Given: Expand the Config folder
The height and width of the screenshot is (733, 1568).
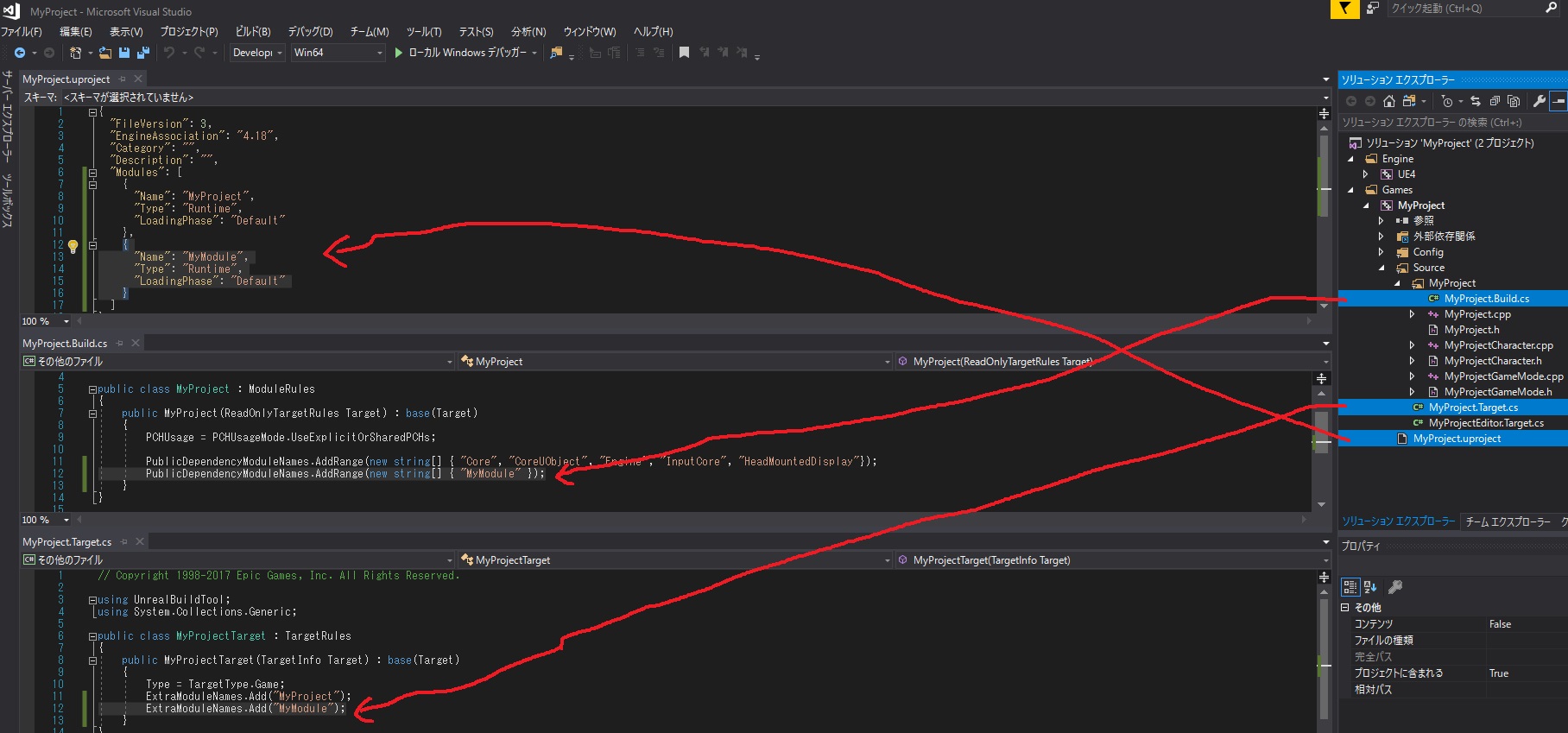Looking at the screenshot, I should tap(1381, 252).
